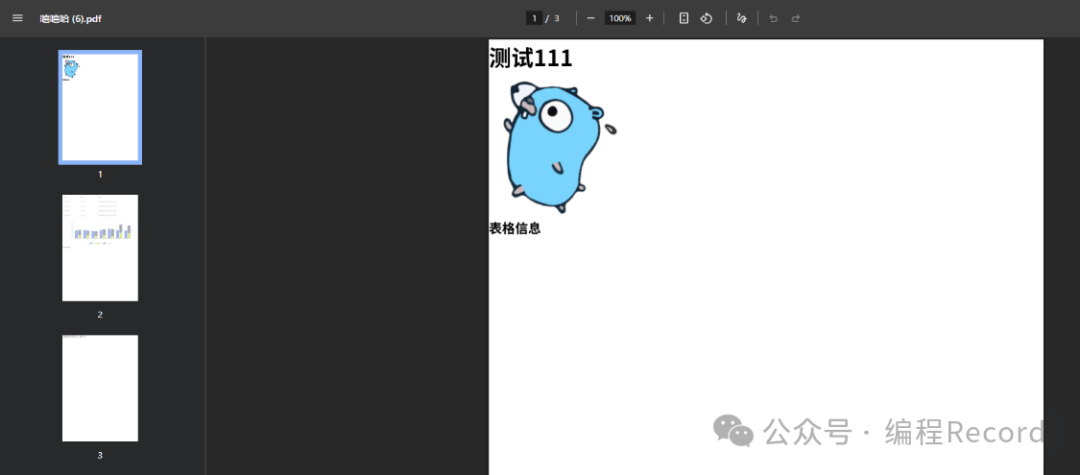Jump to page 2 thumbnail with chart
This screenshot has width=1080, height=475.
[100, 247]
